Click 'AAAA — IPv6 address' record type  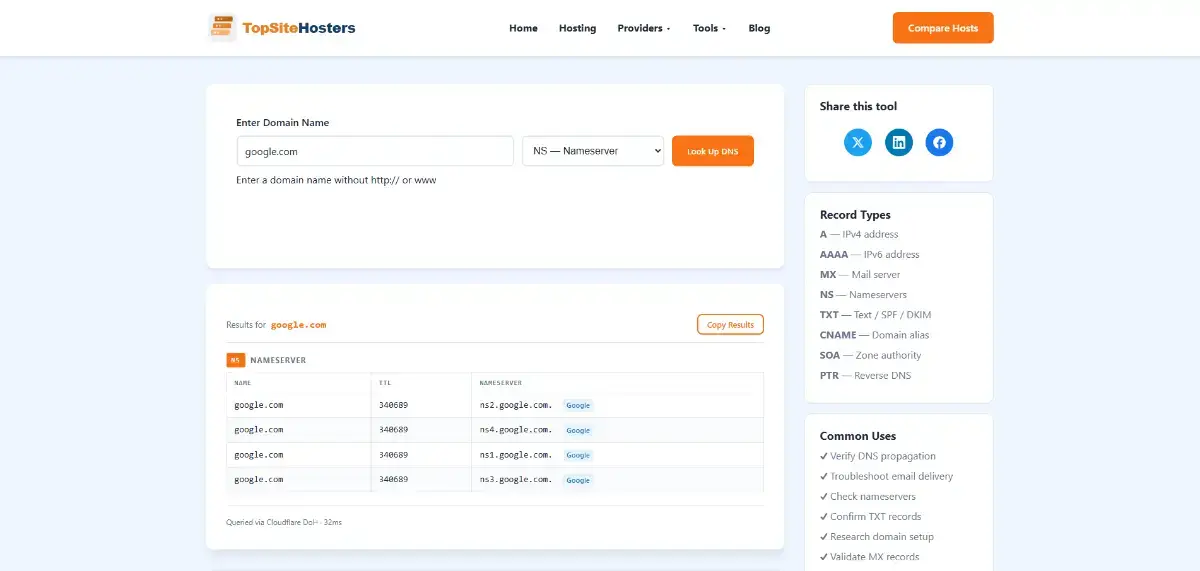pos(869,254)
